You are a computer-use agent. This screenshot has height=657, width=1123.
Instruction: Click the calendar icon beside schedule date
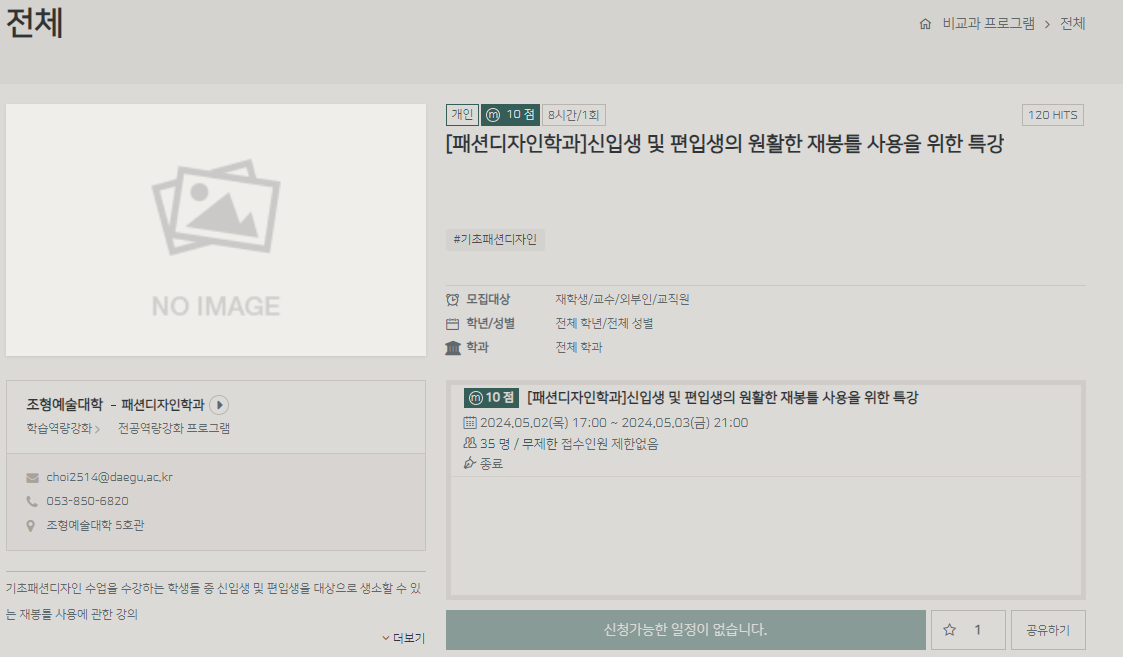470,423
